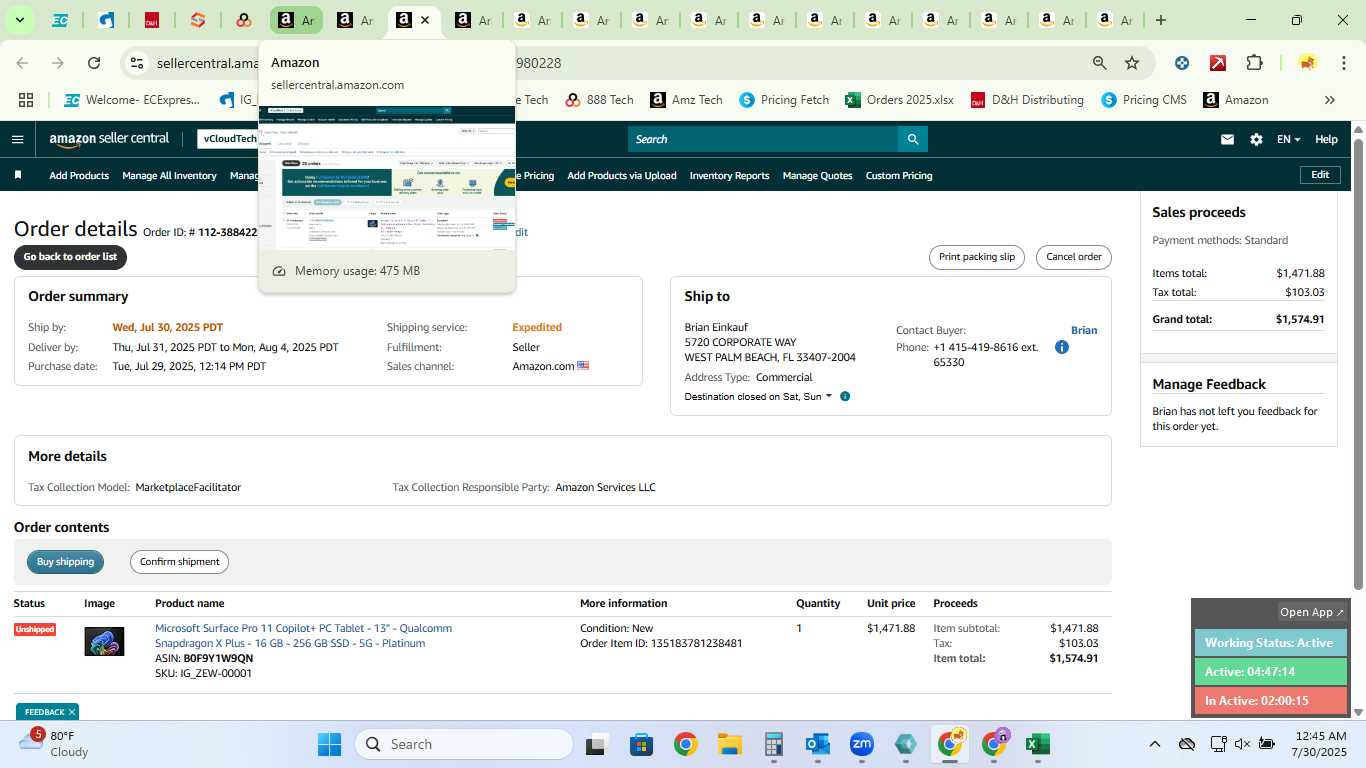Open the Seller Central settings gear
The height and width of the screenshot is (768, 1366).
pyautogui.click(x=1256, y=140)
